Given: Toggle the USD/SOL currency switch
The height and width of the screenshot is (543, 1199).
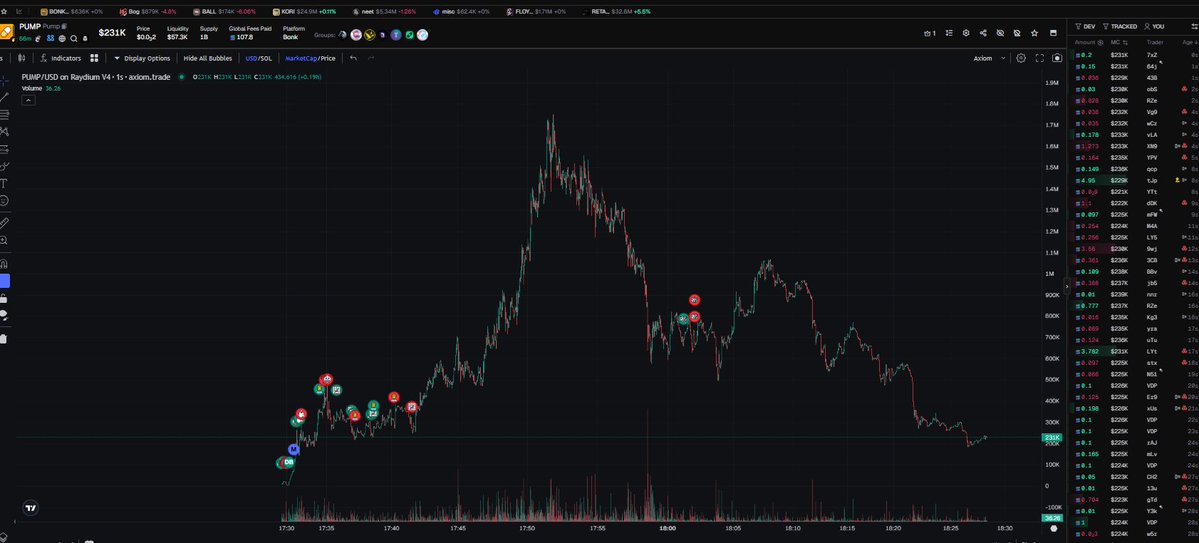Looking at the screenshot, I should (x=258, y=58).
